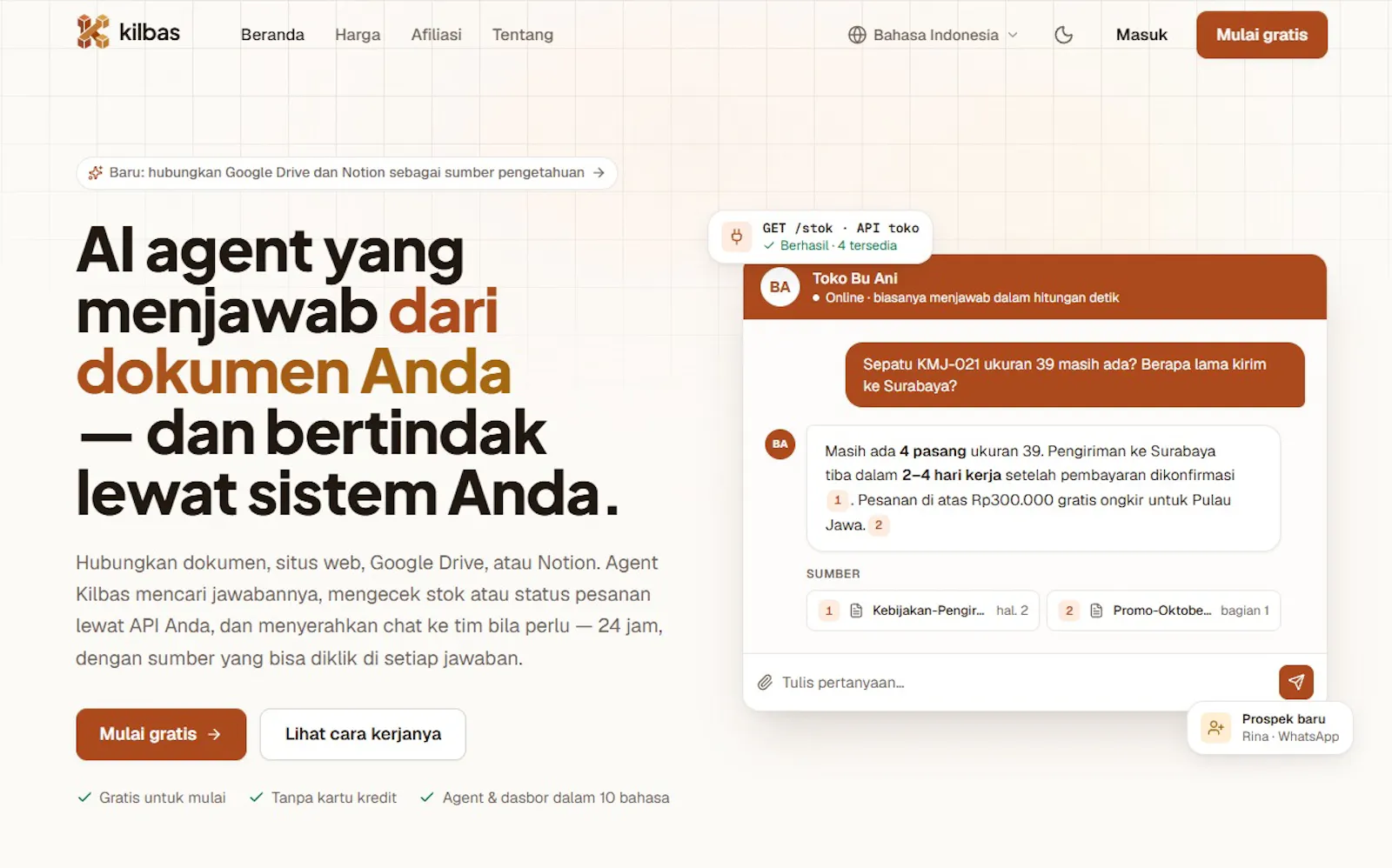This screenshot has width=1392, height=868.
Task: Click the Toko Bu Ani chat title
Action: (x=855, y=278)
